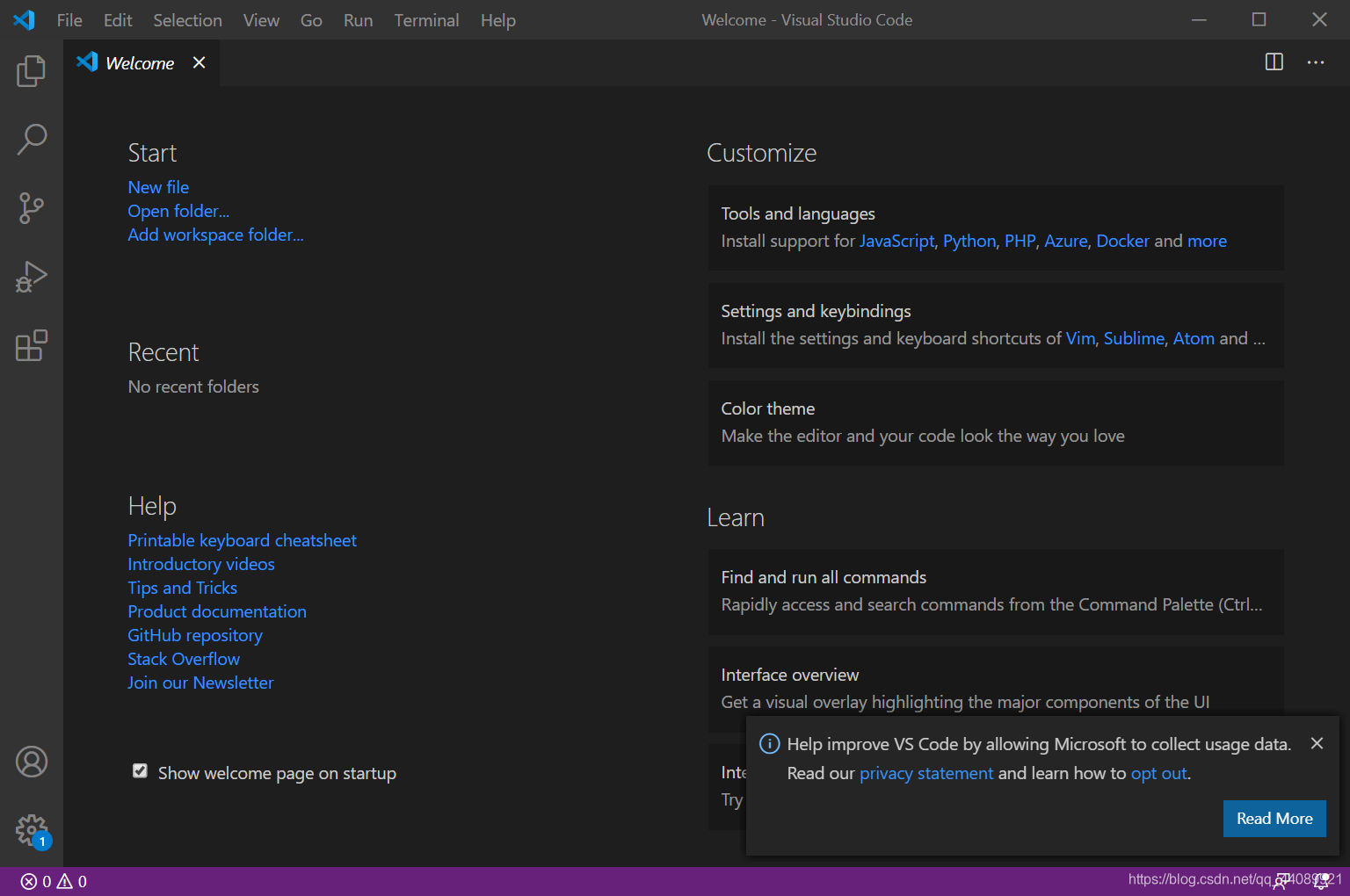Open Printable keyboard cheatsheet link
The height and width of the screenshot is (896, 1350).
pyautogui.click(x=242, y=540)
